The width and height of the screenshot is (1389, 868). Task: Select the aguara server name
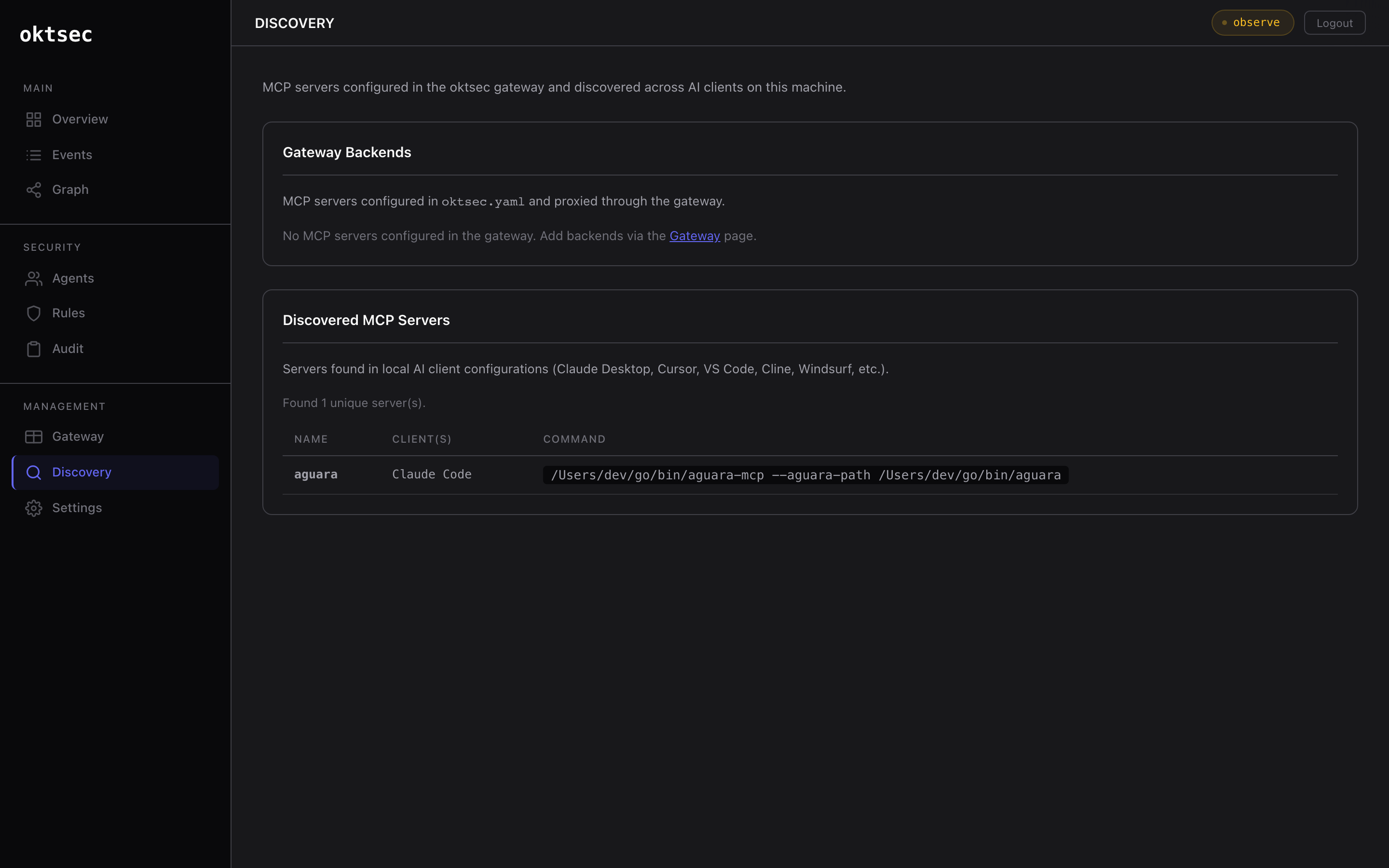tap(316, 475)
